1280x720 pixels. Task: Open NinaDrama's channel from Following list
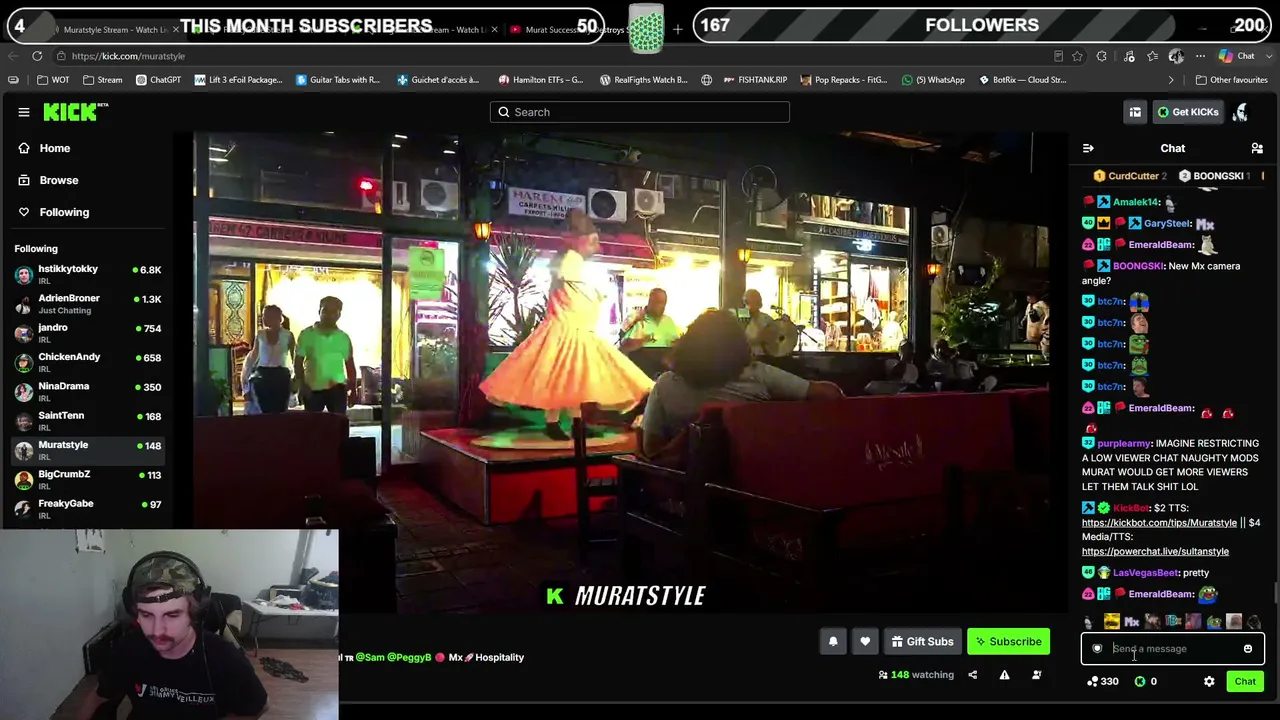click(88, 392)
